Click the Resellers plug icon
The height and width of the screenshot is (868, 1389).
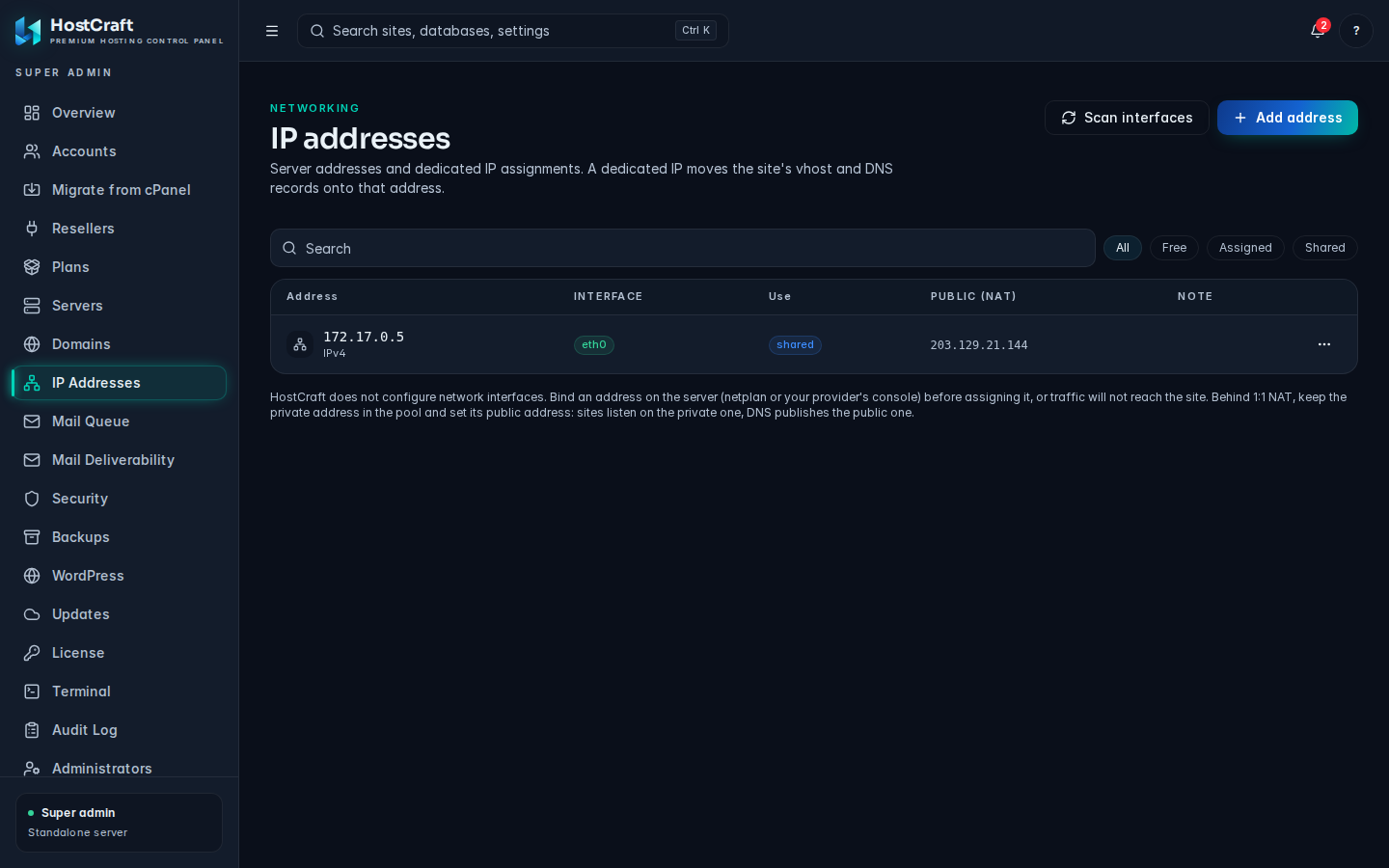tap(32, 229)
